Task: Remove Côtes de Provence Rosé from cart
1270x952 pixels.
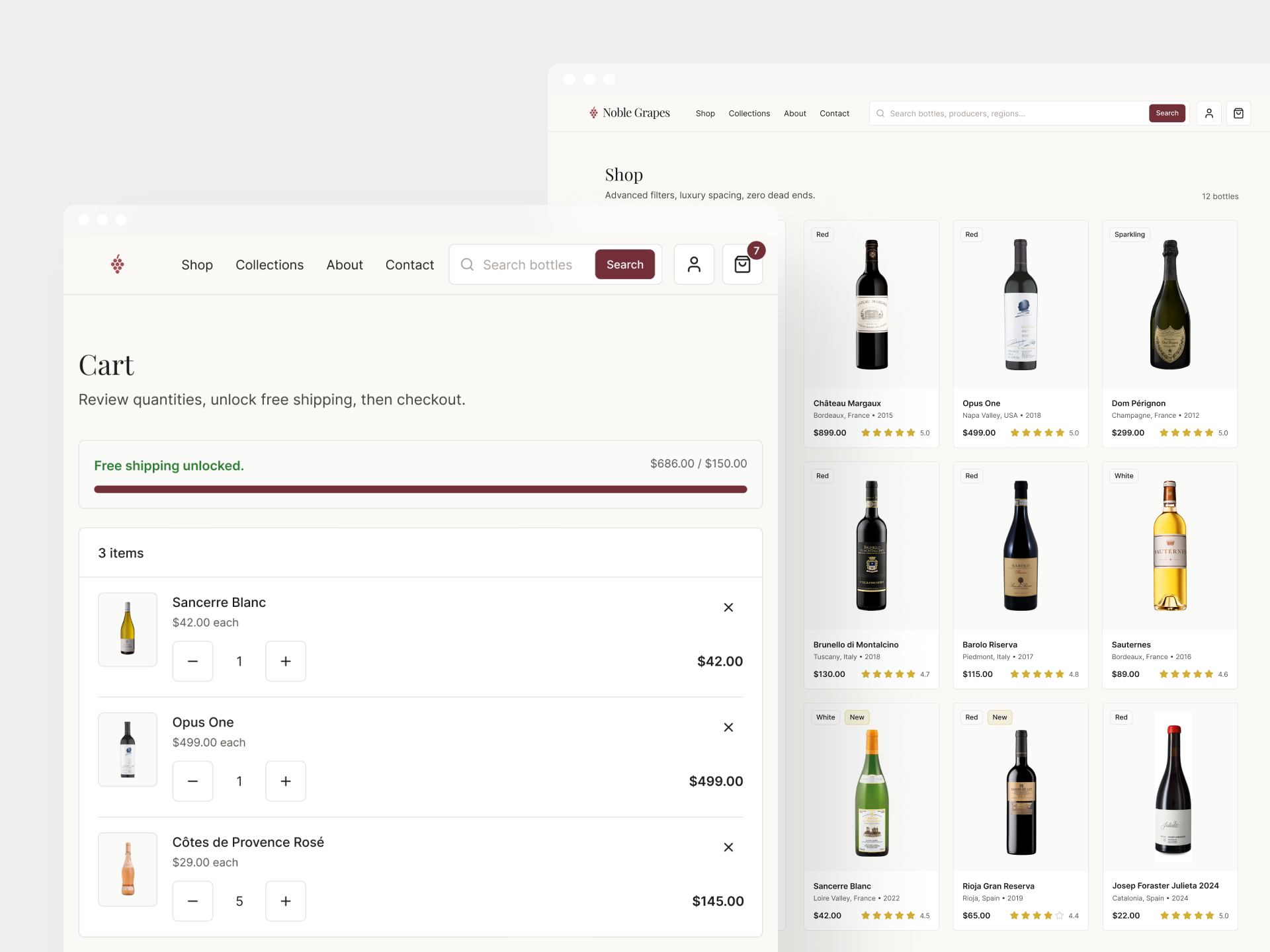Action: (728, 847)
